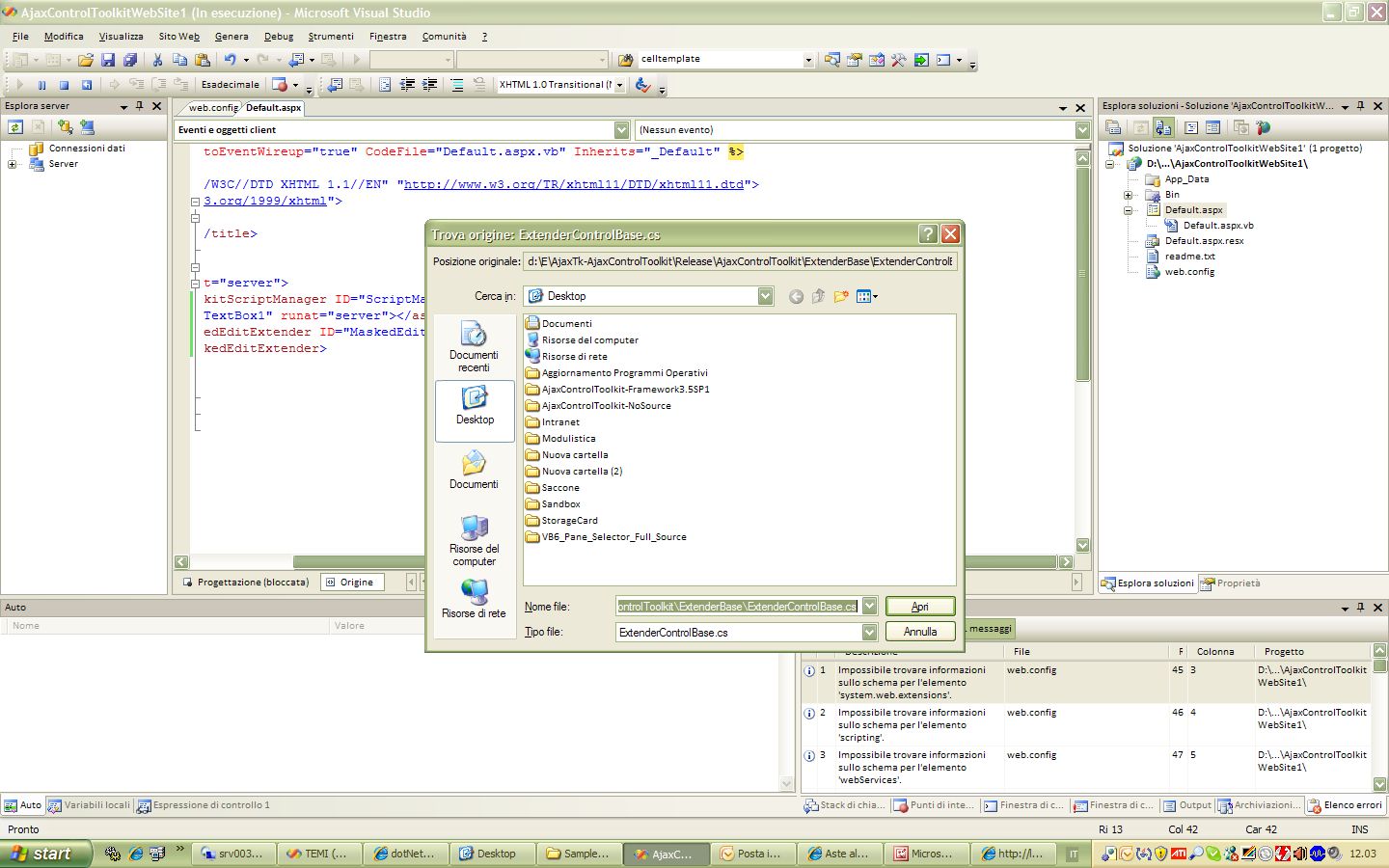Viewport: 1389px width, 868px height.
Task: Open the Eventi e oggetti client dropdown
Action: pos(622,129)
